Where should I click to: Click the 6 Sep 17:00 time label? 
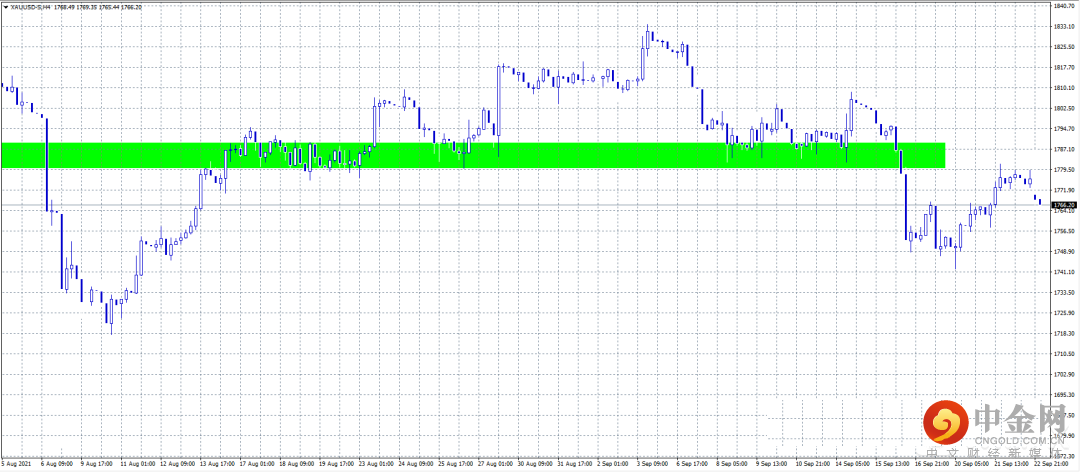(x=694, y=466)
